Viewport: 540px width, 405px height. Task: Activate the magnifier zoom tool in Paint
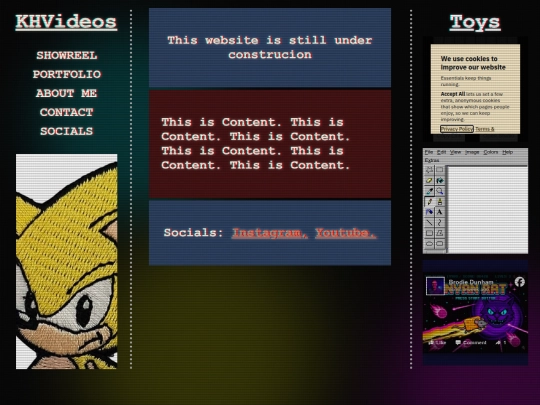pyautogui.click(x=440, y=191)
